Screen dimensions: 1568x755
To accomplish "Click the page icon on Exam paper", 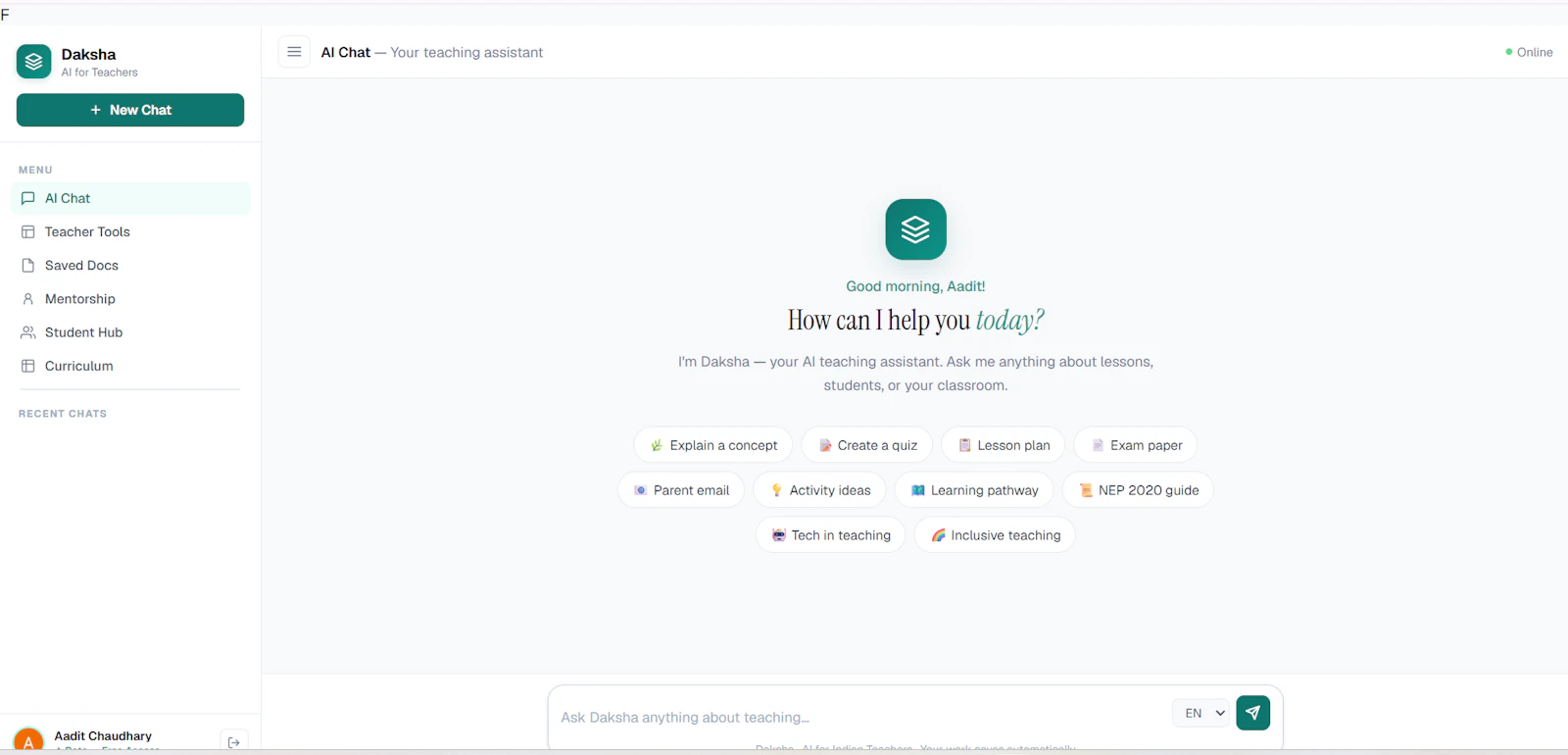I will pos(1098,445).
